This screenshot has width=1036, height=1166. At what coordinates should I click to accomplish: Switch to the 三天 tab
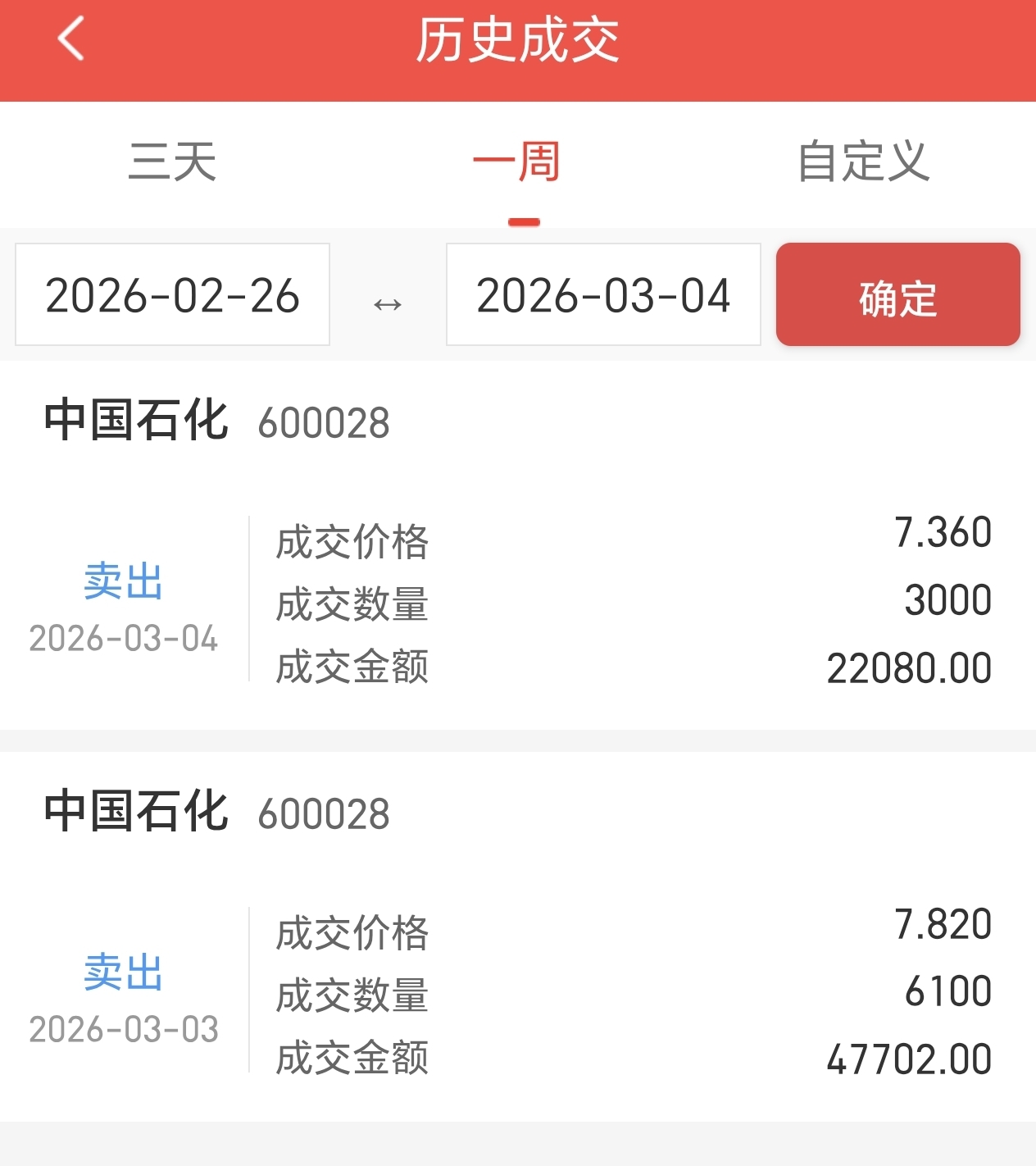coord(173,162)
